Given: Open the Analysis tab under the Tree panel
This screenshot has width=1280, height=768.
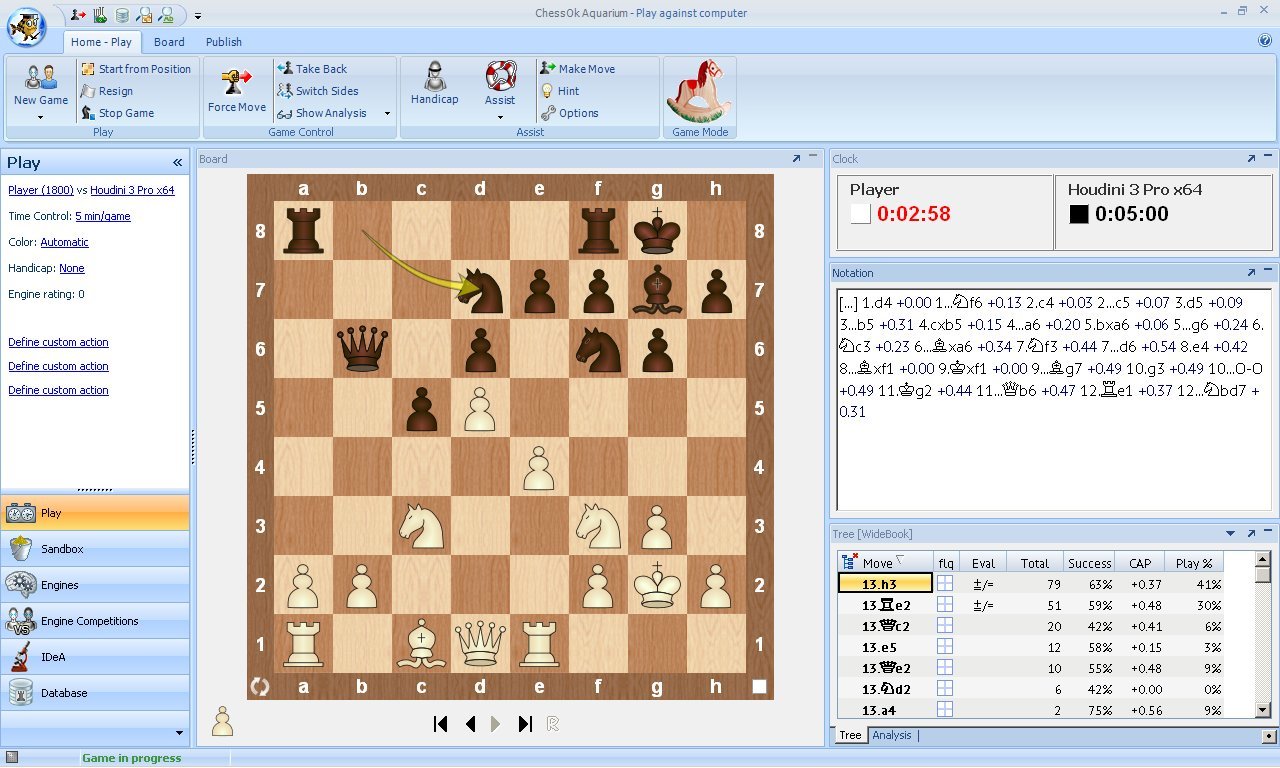Looking at the screenshot, I should point(891,735).
